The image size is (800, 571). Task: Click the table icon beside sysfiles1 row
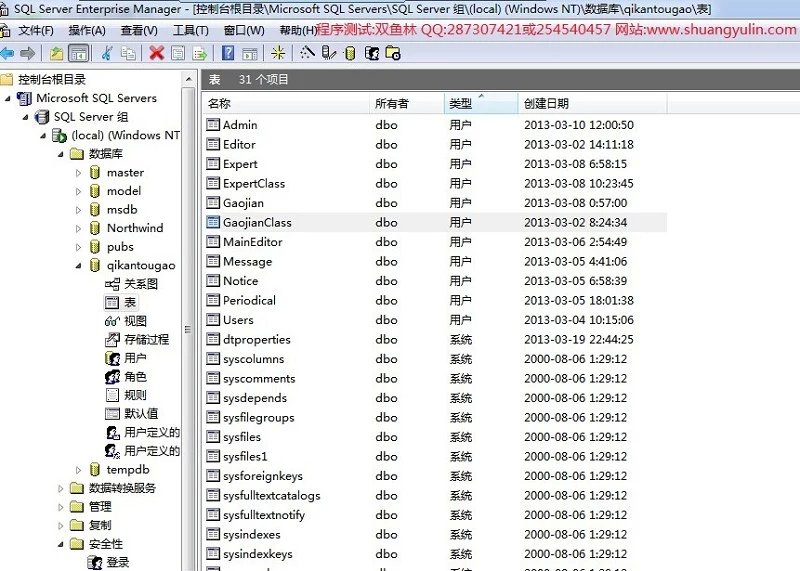point(213,457)
